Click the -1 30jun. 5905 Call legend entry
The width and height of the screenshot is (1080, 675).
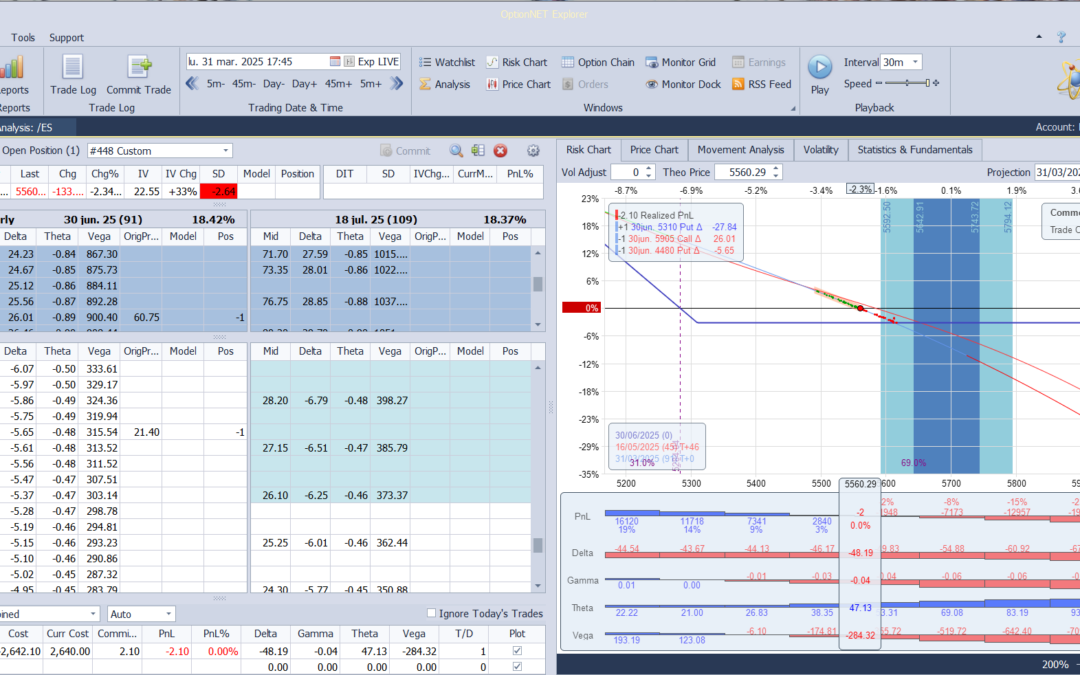[676, 238]
